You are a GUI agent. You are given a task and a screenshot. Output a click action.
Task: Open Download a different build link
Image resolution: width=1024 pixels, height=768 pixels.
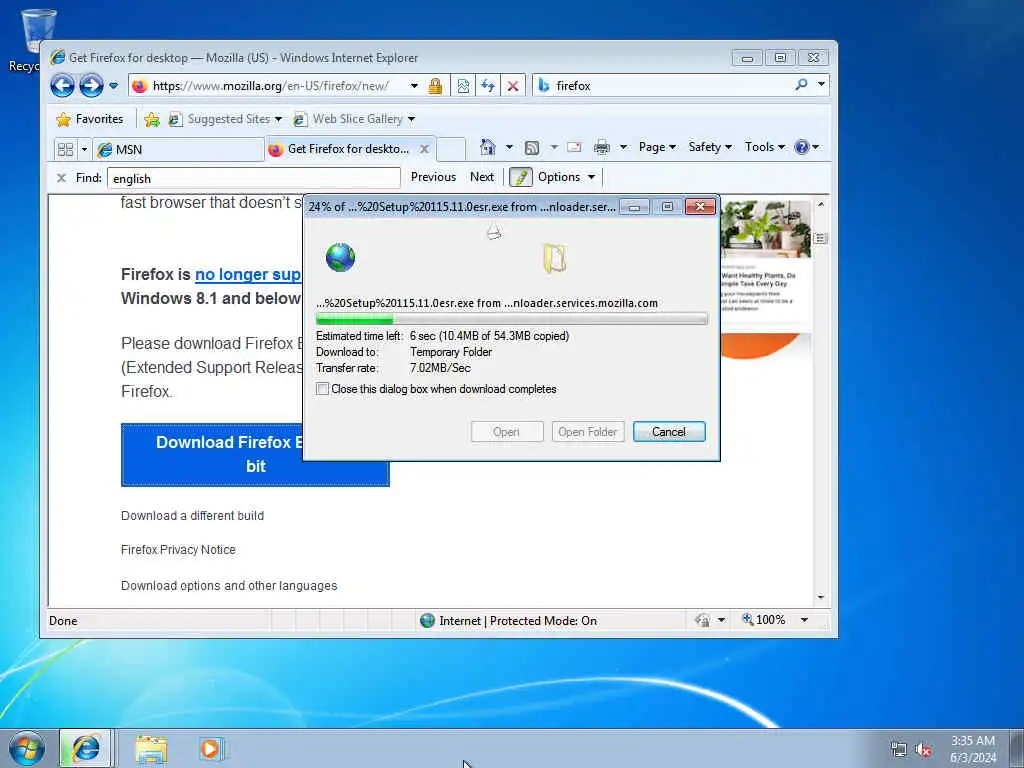[193, 515]
